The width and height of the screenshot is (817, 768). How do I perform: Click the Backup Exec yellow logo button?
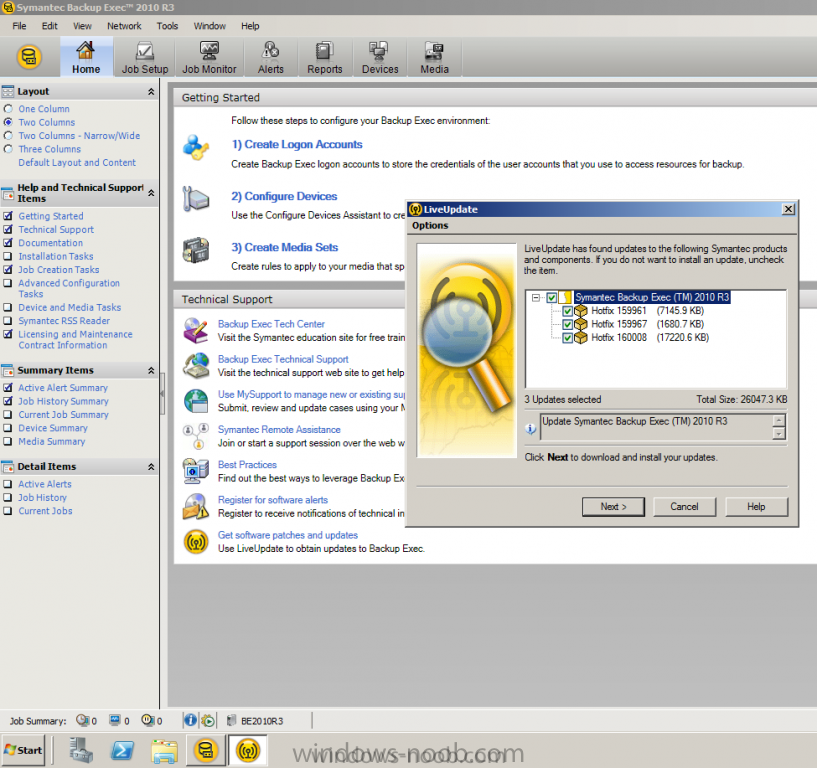tap(29, 57)
